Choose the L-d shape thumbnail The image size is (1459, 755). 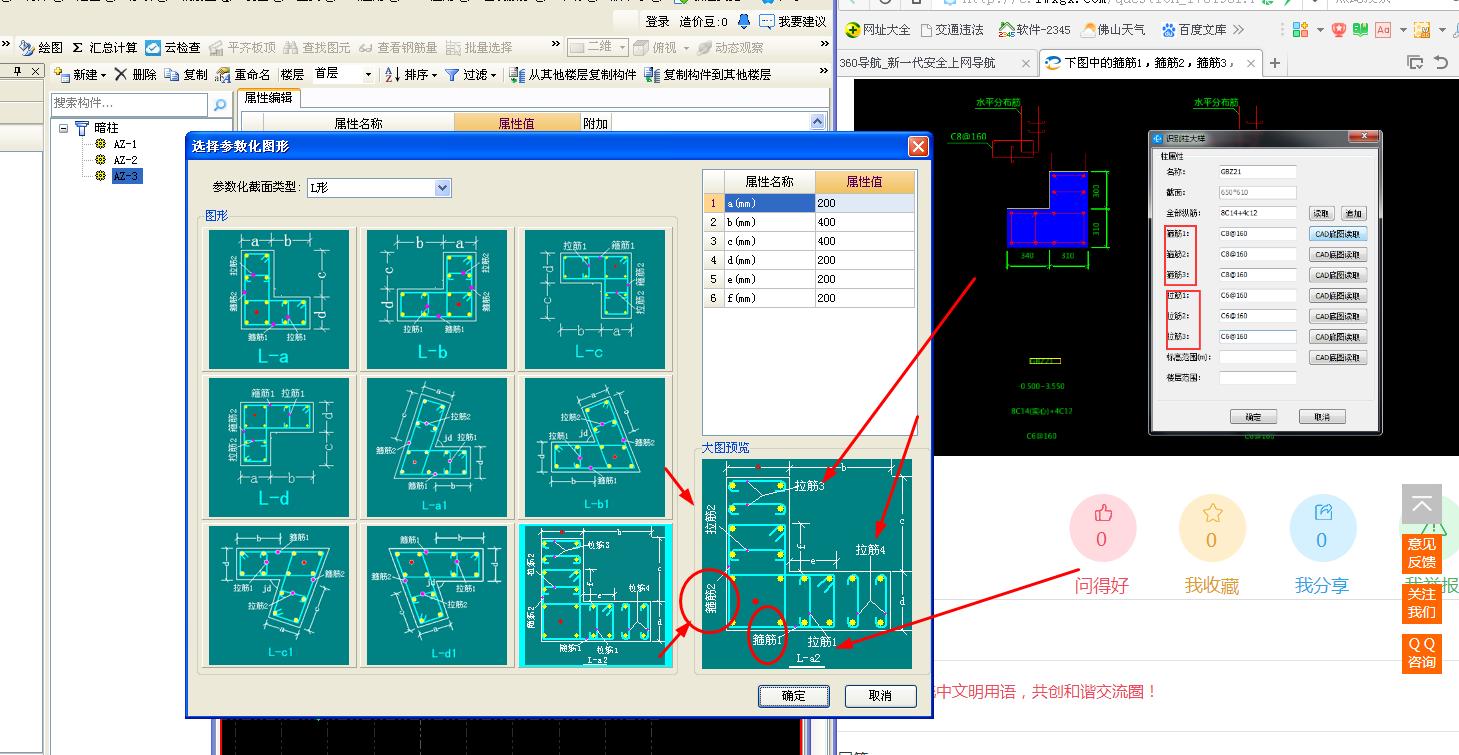(x=279, y=447)
